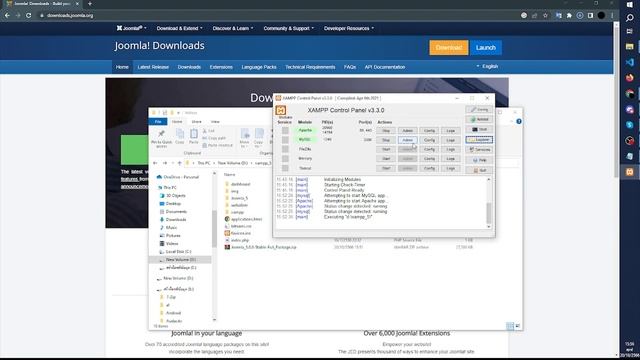Toggle Apache service checkbox
The height and width of the screenshot is (360, 640).
coord(285,131)
